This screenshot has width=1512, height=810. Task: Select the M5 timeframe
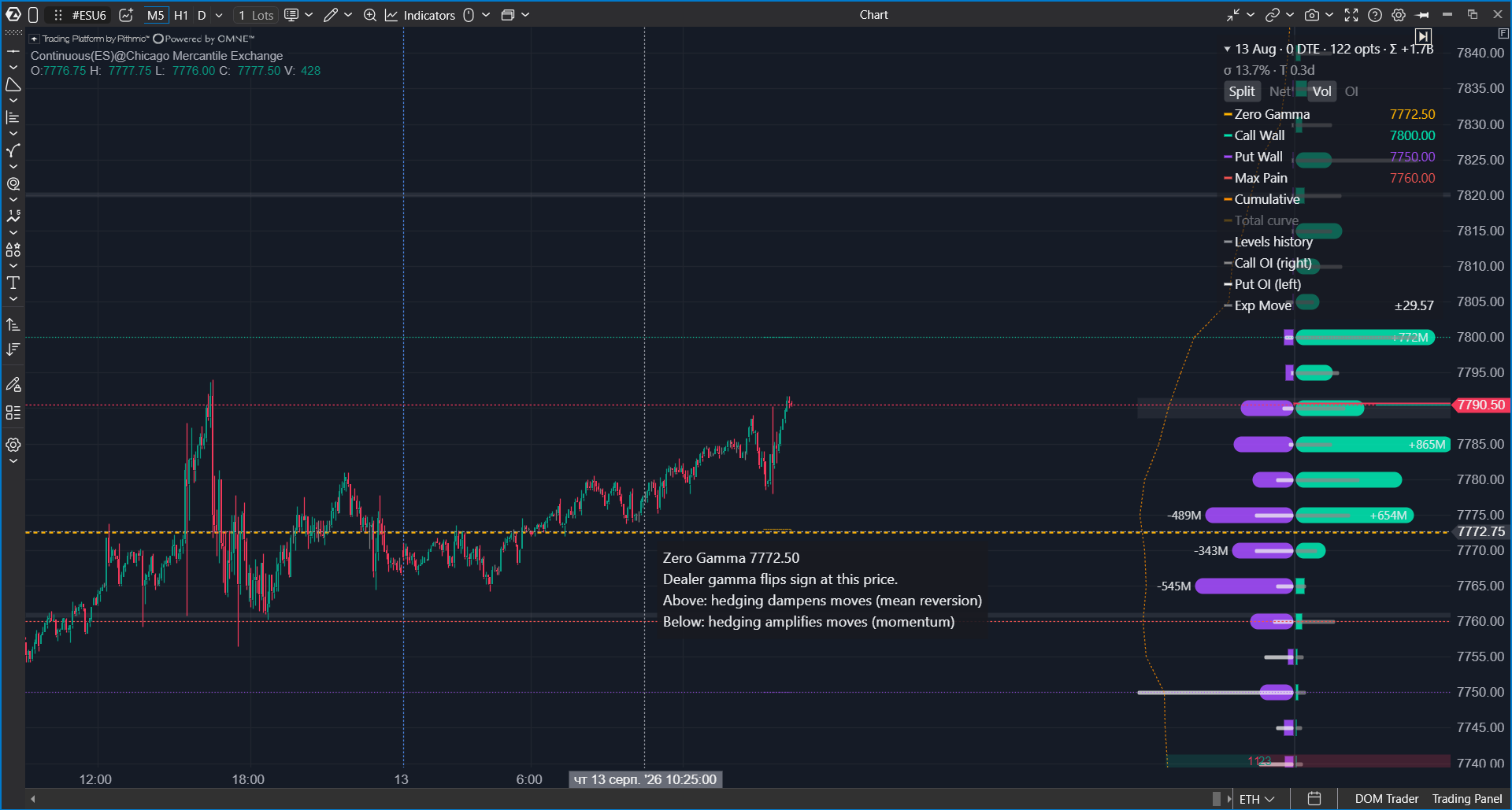tap(156, 15)
